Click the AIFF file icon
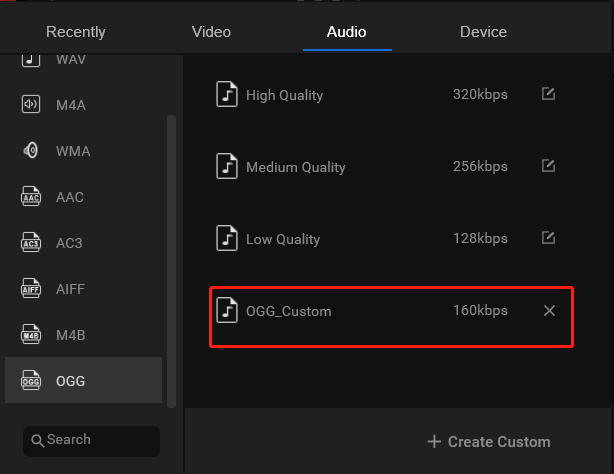 (31, 288)
